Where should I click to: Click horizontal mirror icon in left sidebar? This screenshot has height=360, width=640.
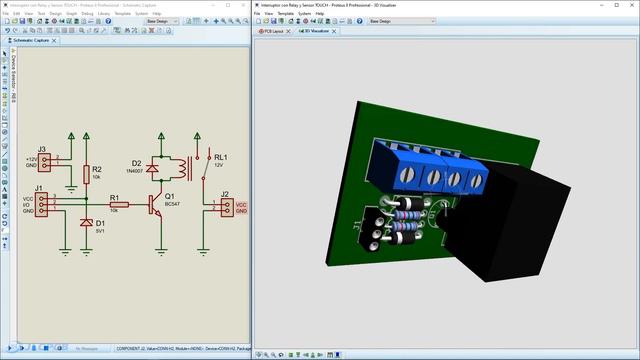4,238
